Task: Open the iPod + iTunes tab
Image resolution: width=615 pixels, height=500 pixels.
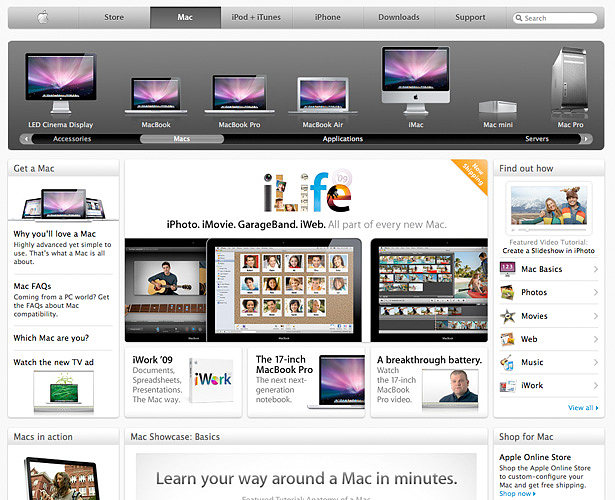Action: 256,17
